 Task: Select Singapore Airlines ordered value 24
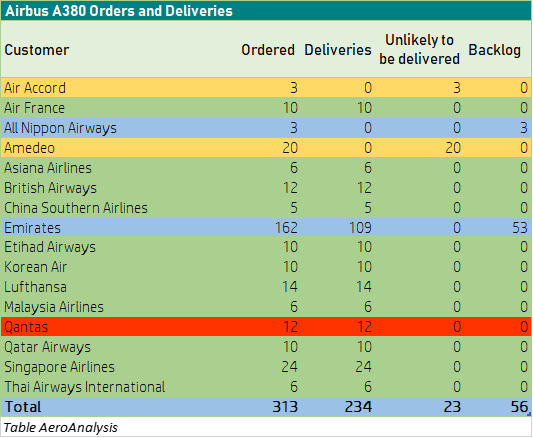(290, 367)
